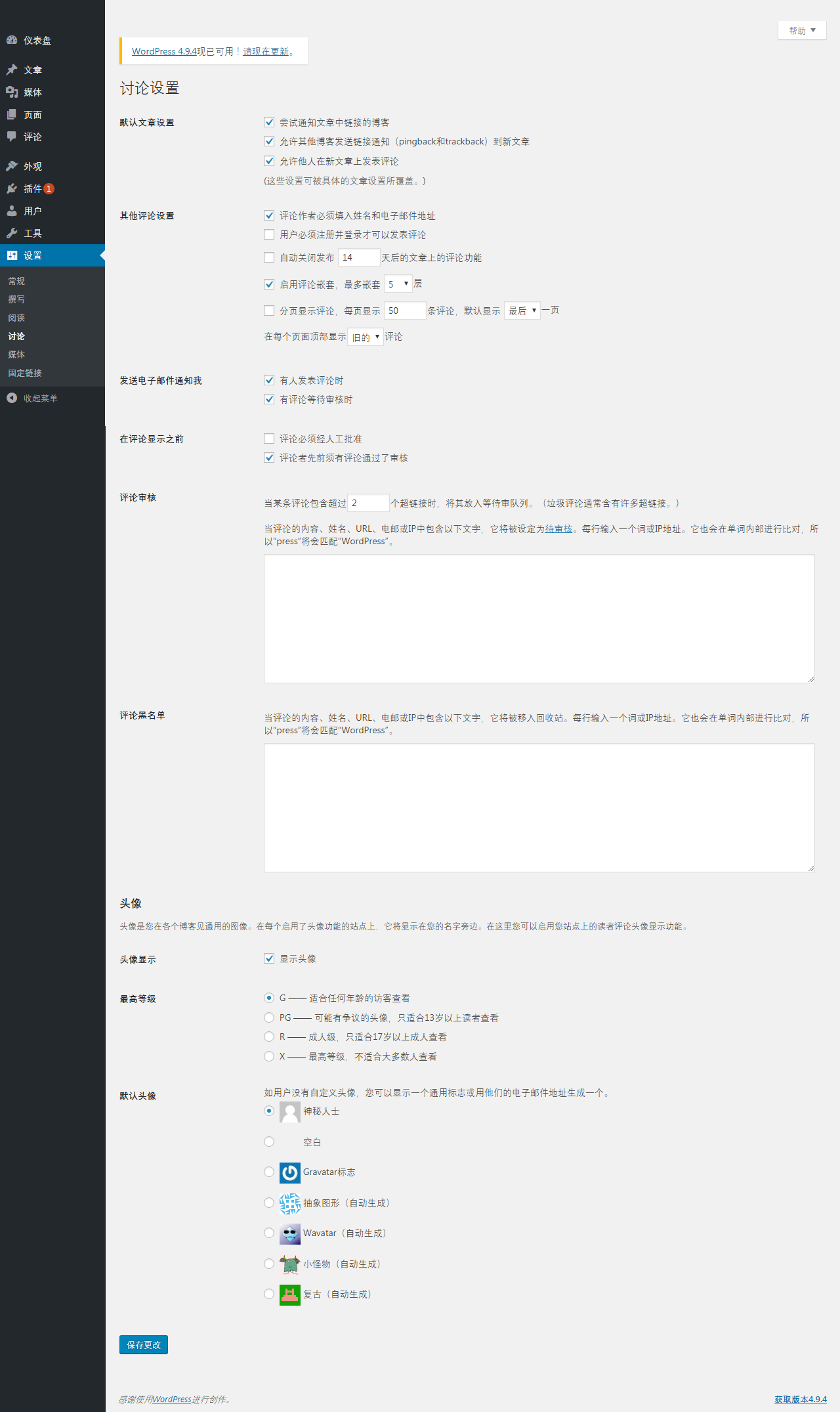Viewport: 840px width, 1412px height.
Task: Select the R 成人级 rating radio
Action: pyautogui.click(x=269, y=1037)
